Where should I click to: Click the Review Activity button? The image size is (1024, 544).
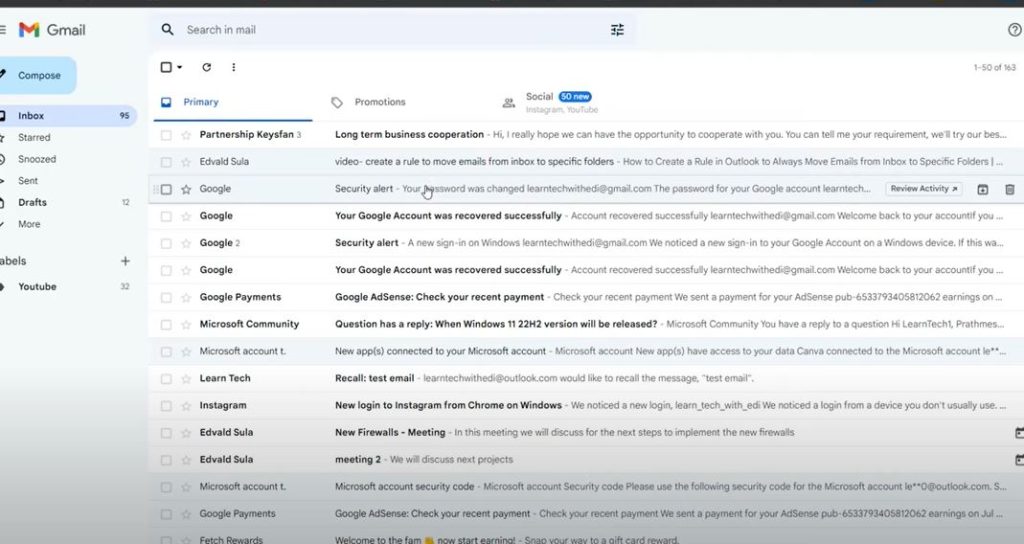tap(923, 189)
